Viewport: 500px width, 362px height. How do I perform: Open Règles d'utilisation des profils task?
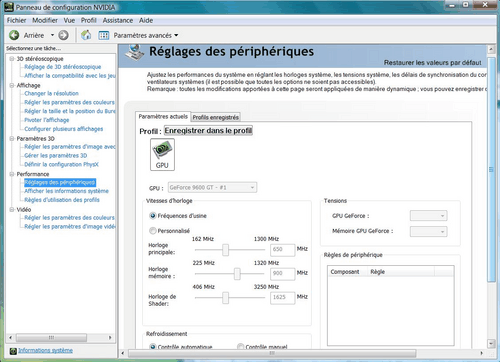click(x=62, y=200)
